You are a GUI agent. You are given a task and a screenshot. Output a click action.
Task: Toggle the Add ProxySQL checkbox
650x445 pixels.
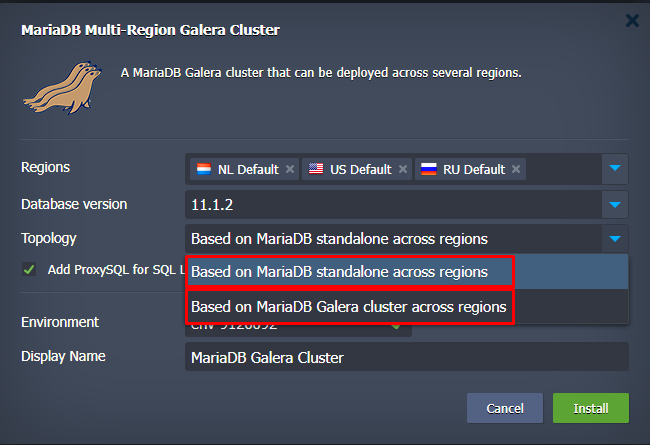click(29, 269)
